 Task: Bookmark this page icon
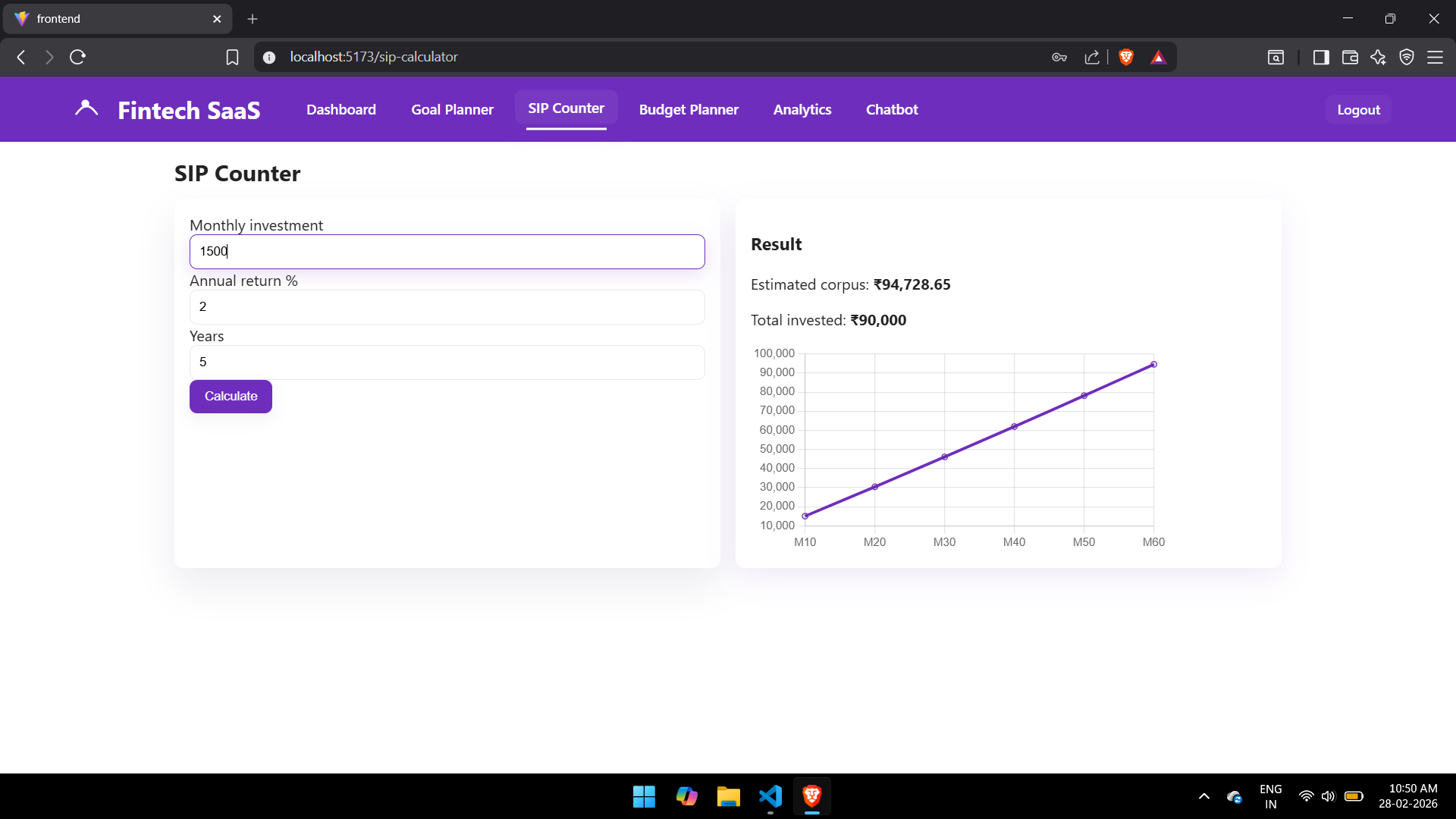(x=233, y=57)
